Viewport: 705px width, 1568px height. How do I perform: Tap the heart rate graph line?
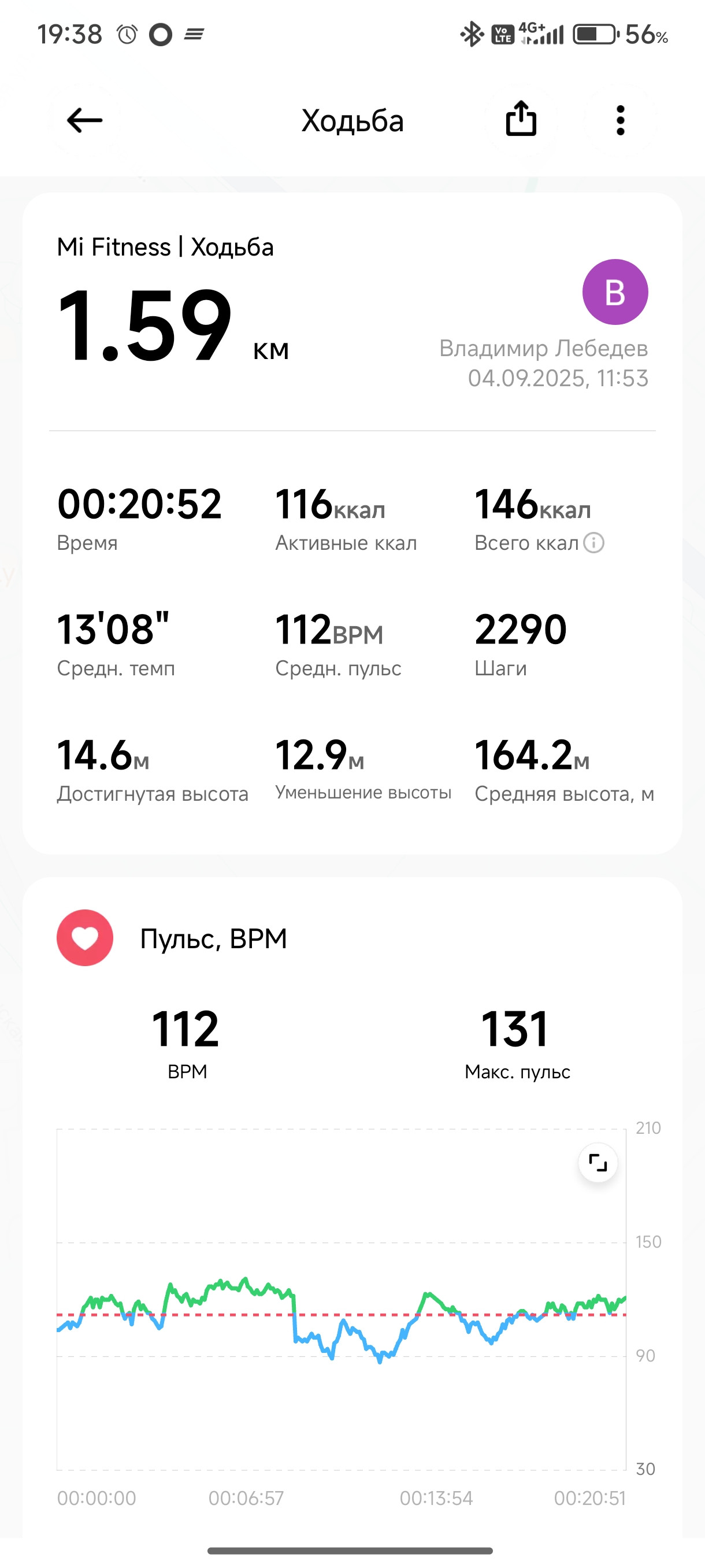click(x=340, y=1317)
